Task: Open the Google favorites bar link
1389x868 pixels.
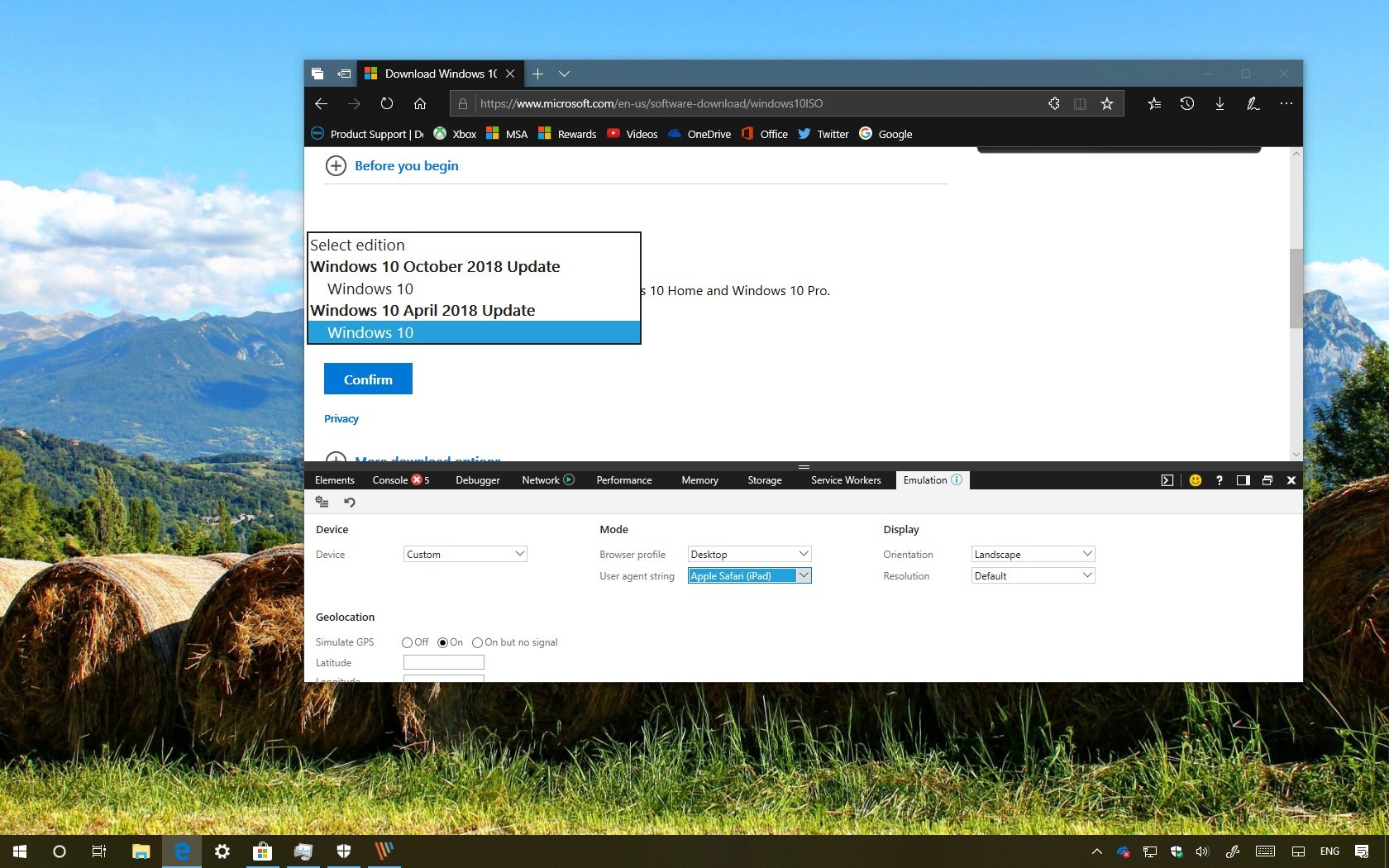Action: (x=885, y=134)
